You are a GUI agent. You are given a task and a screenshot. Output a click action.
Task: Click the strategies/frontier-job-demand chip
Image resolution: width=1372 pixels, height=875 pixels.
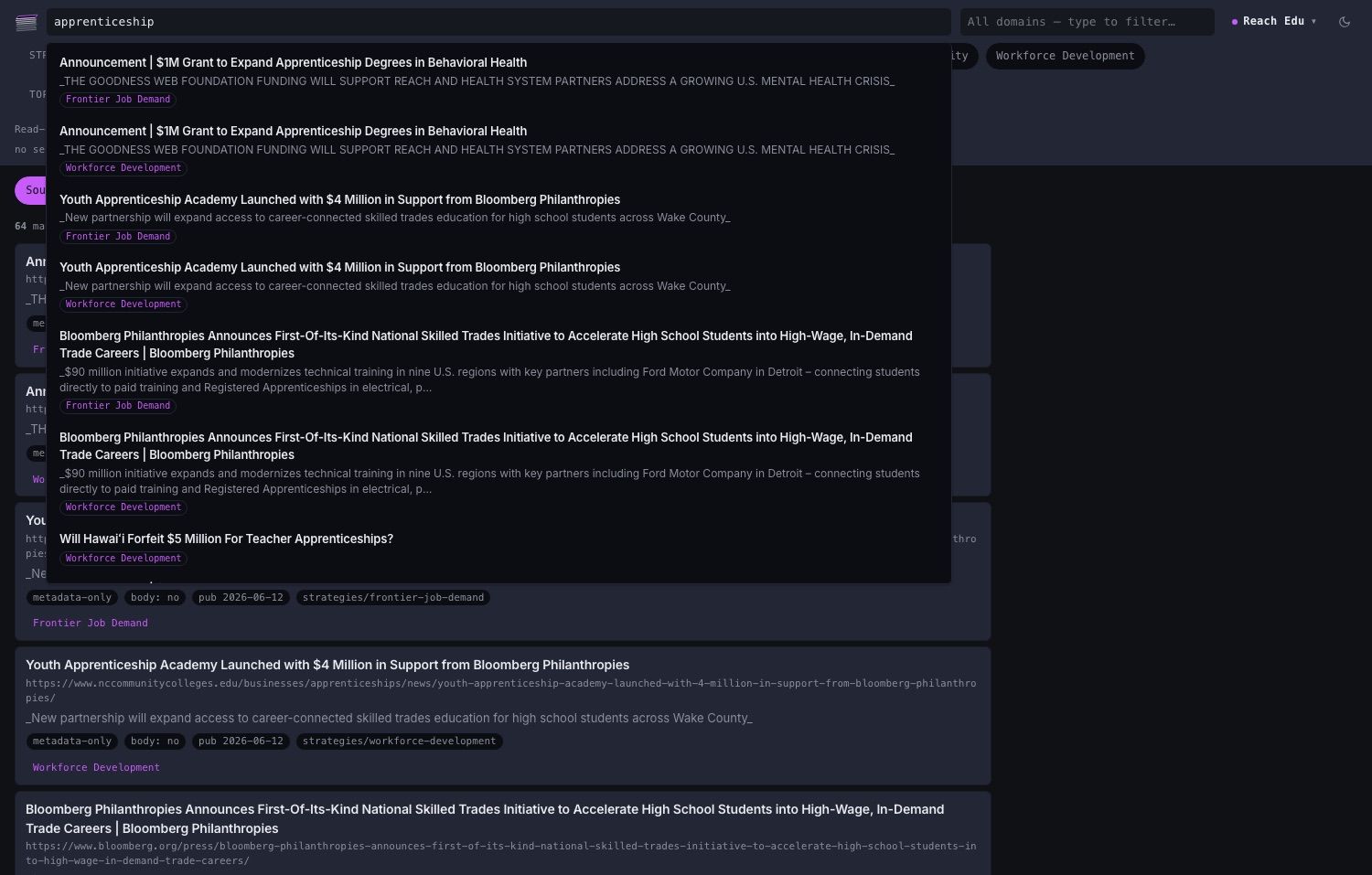tap(393, 598)
